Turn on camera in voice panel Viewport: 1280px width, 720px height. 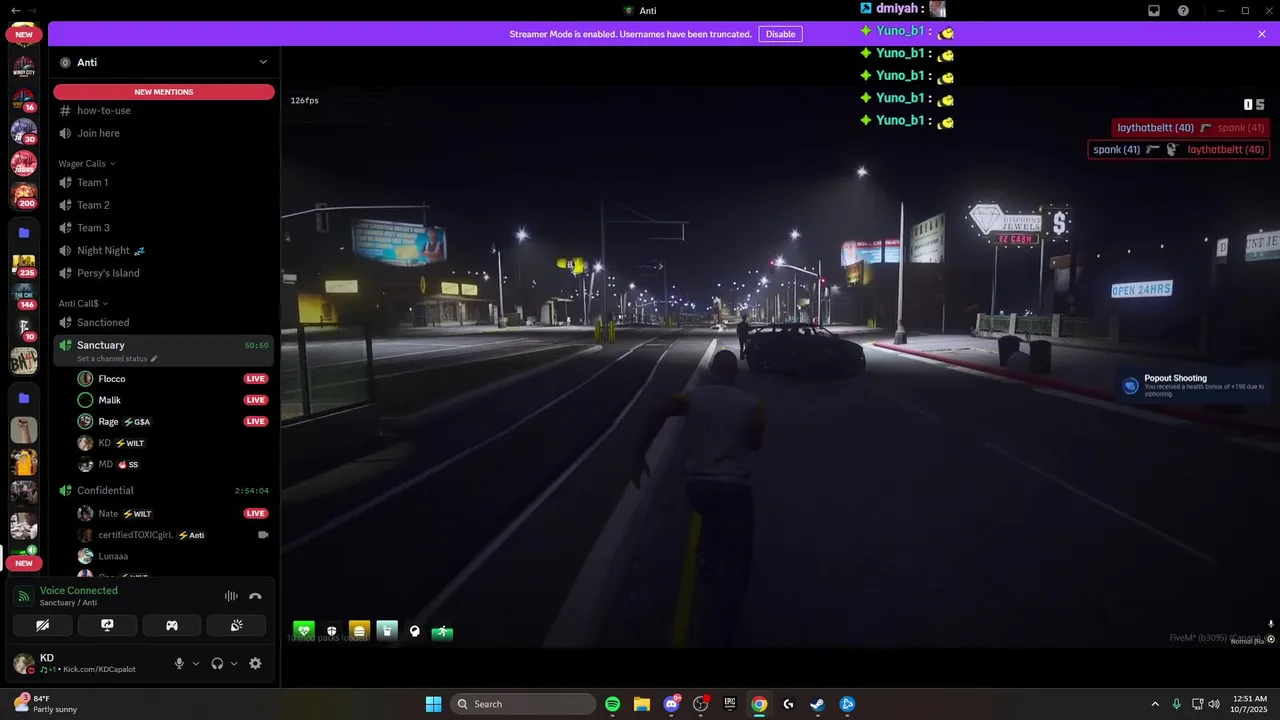(x=42, y=625)
